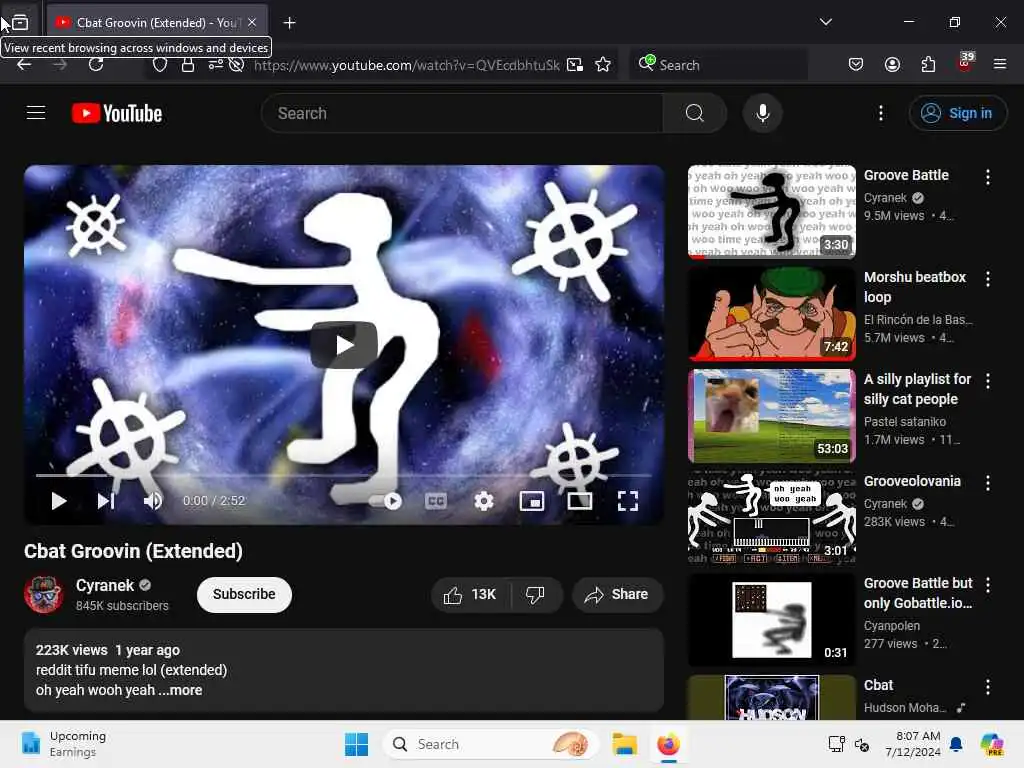Open Firefox account icon
The width and height of the screenshot is (1024, 768).
[x=892, y=65]
